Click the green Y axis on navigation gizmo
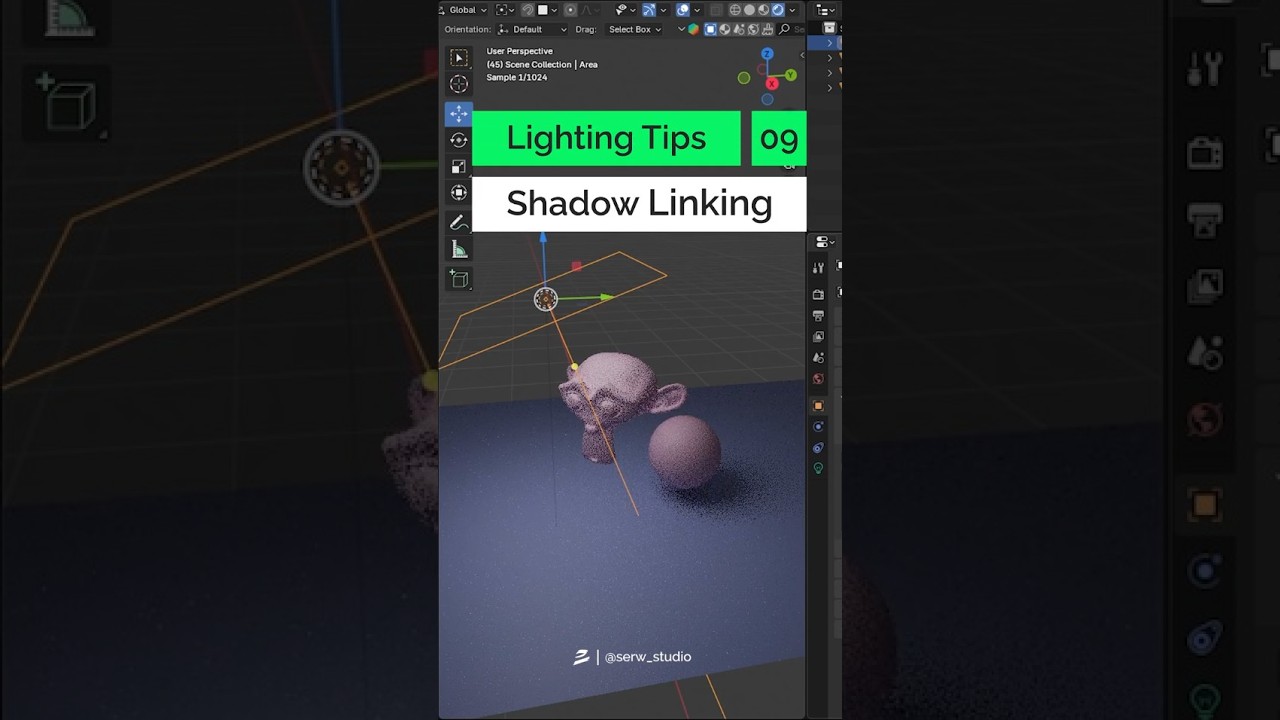This screenshot has height=720, width=1280. pyautogui.click(x=790, y=75)
